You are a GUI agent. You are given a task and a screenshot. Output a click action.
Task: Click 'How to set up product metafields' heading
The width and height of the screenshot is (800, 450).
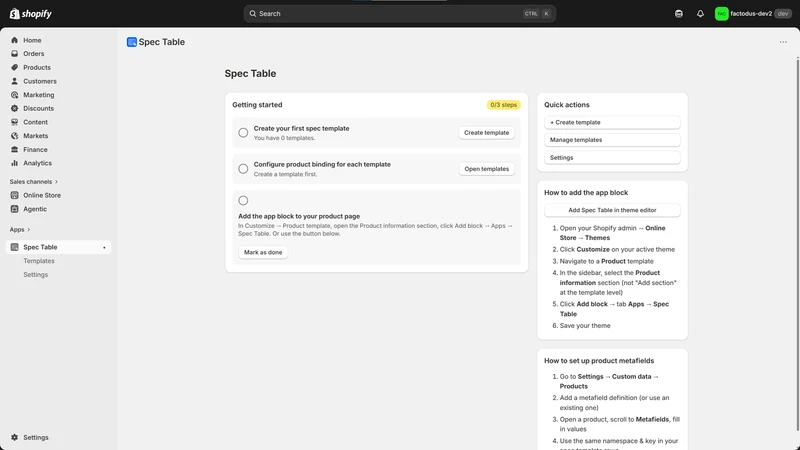599,361
